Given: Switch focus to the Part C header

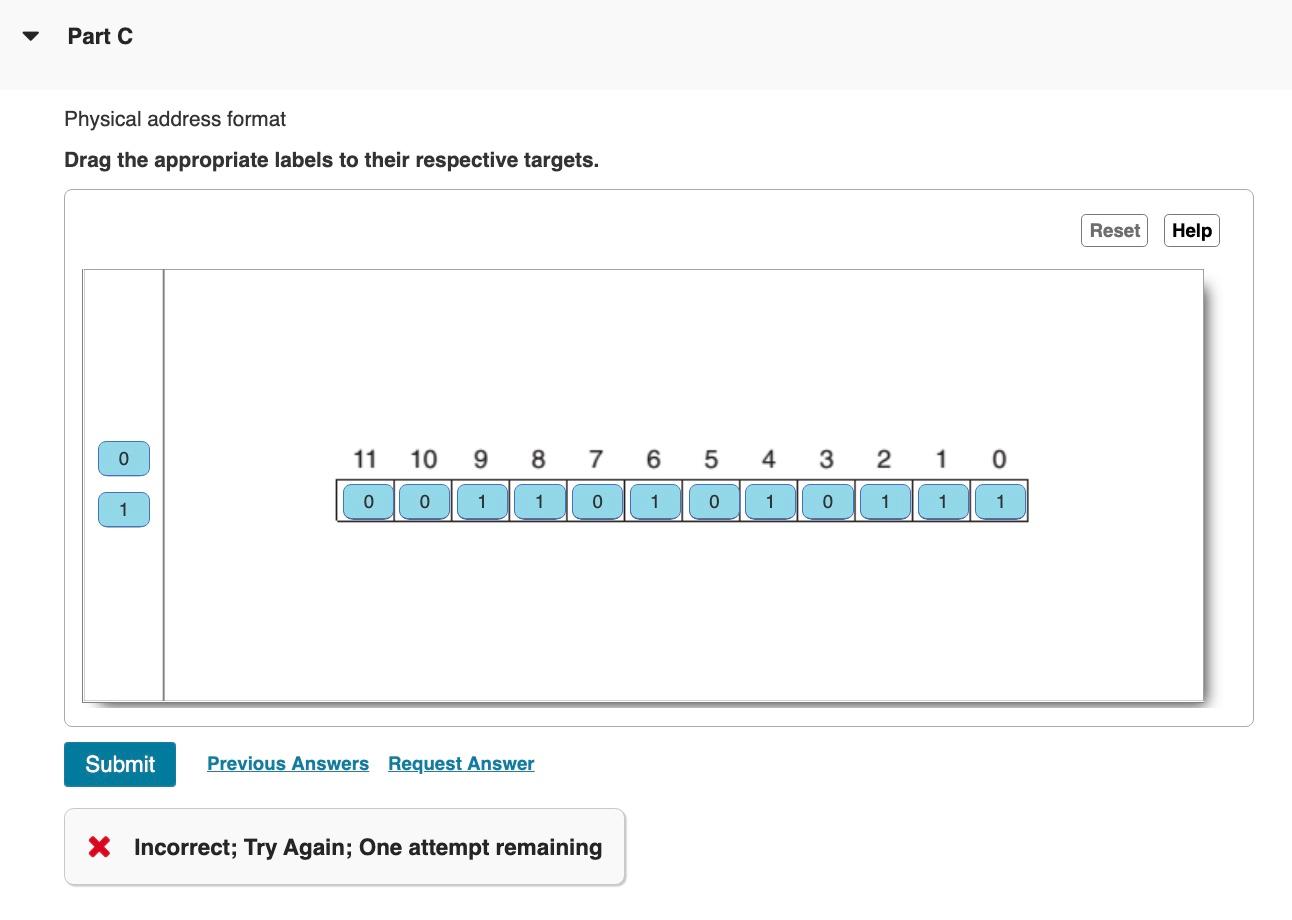Looking at the screenshot, I should pyautogui.click(x=100, y=36).
